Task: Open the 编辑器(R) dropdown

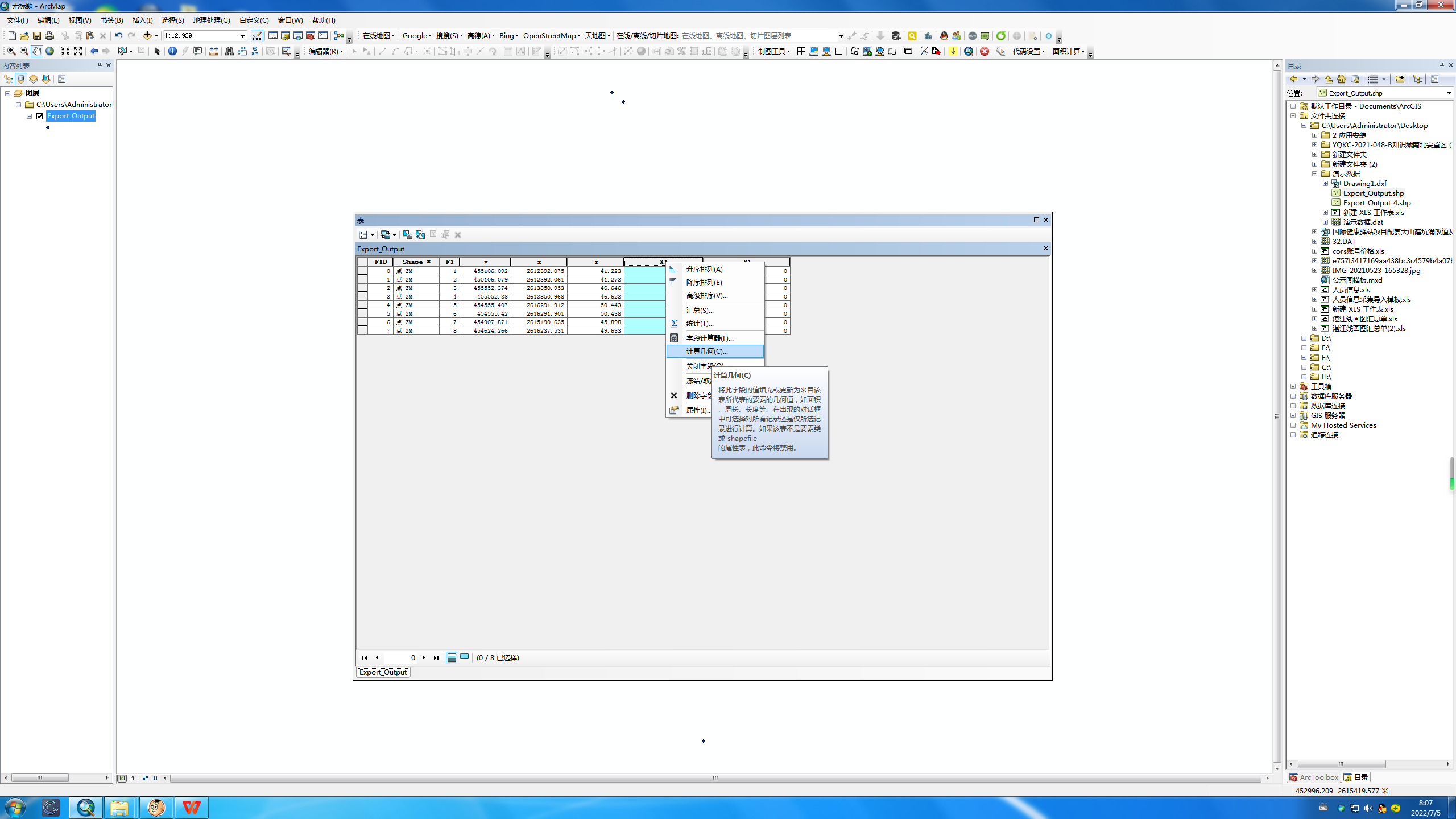Action: 326,51
